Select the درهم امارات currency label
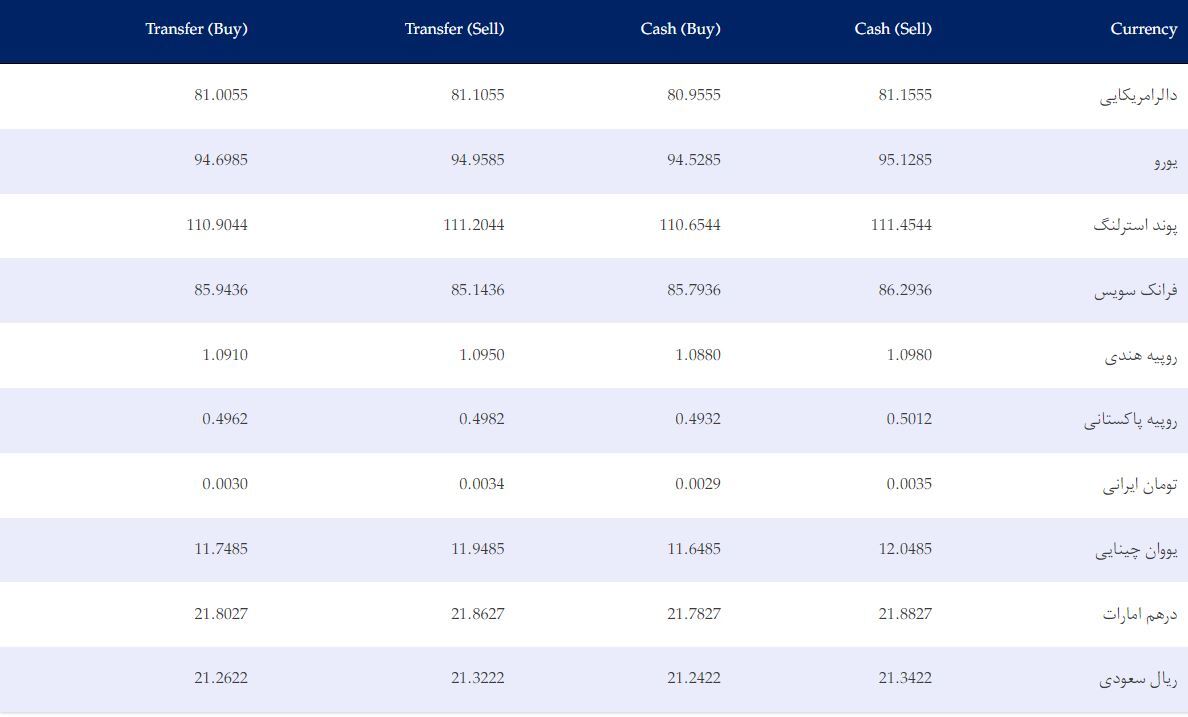The image size is (1188, 717). 1140,614
